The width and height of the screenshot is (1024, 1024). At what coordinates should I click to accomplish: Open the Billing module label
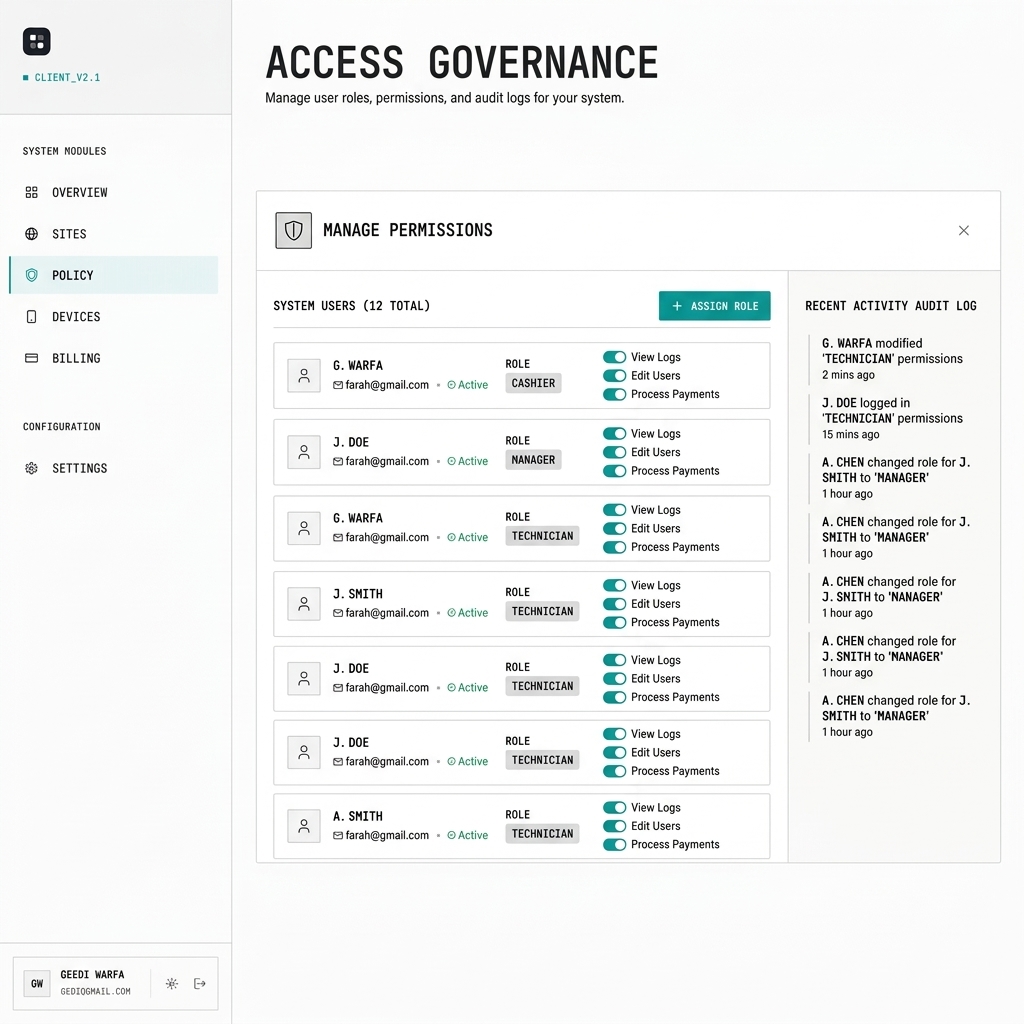[76, 358]
